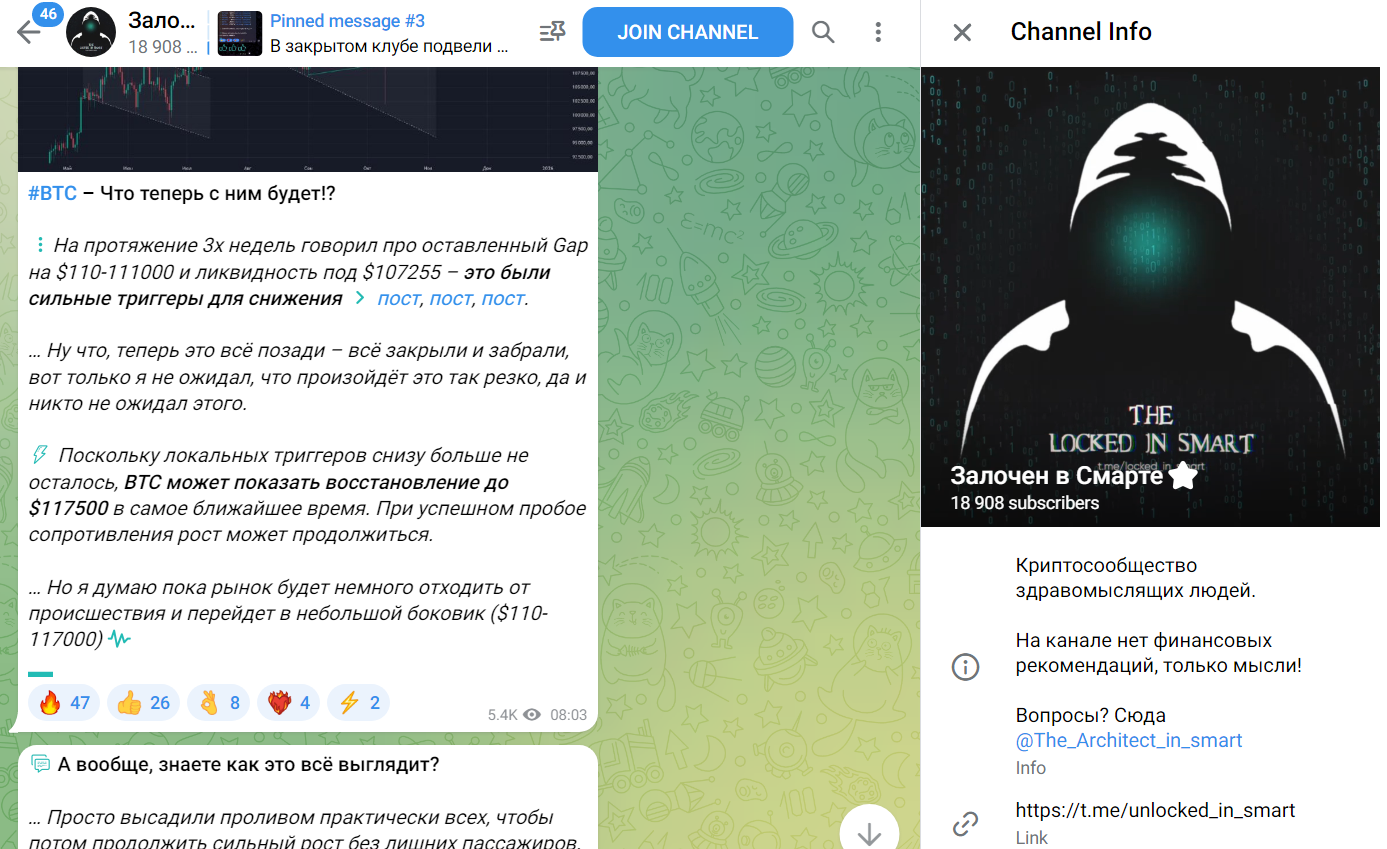Toggle the thumbs up reaction with 26
Screen dimensions: 1387x849
(x=143, y=703)
